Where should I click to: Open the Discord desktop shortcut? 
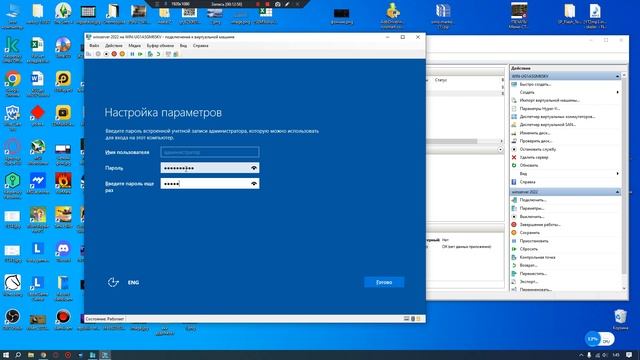63,251
